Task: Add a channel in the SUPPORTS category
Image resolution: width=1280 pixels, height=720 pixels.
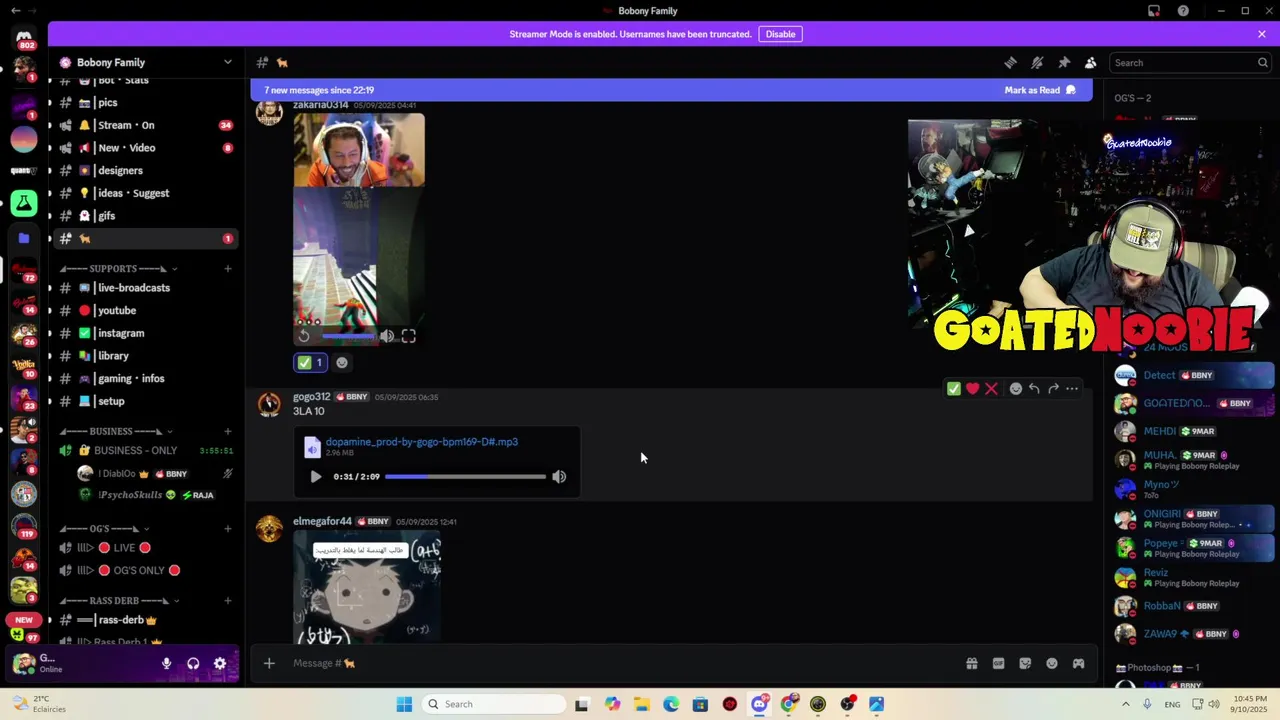Action: (x=228, y=268)
